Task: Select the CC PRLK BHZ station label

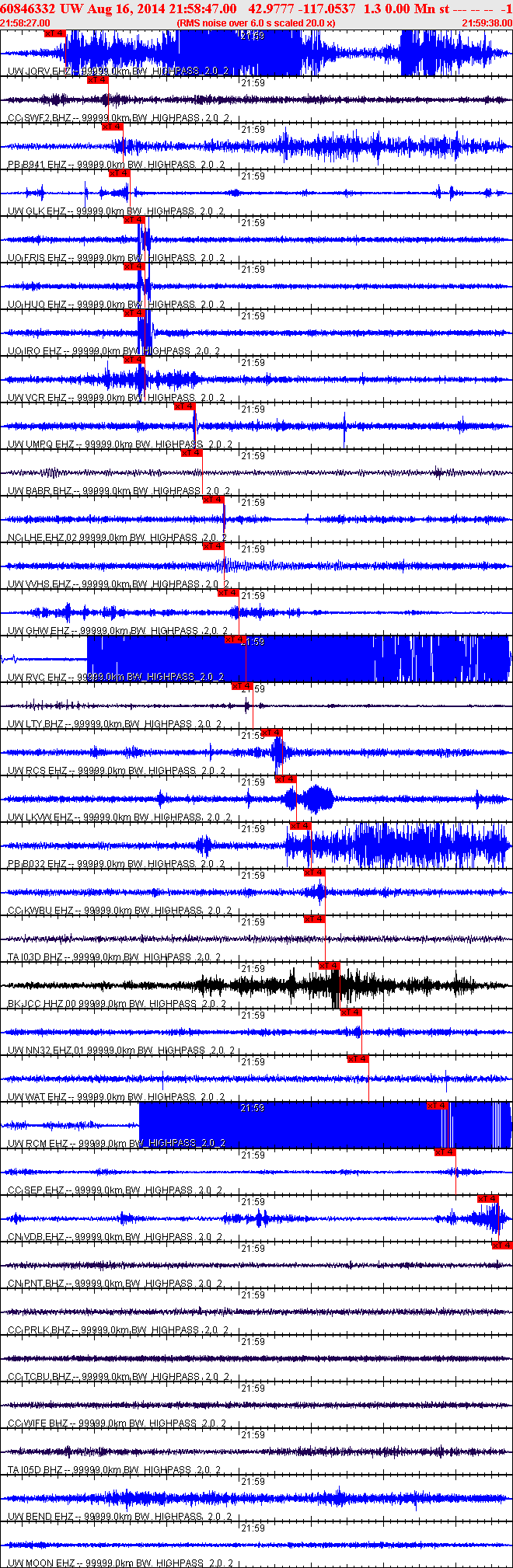Action: [x=118, y=1329]
